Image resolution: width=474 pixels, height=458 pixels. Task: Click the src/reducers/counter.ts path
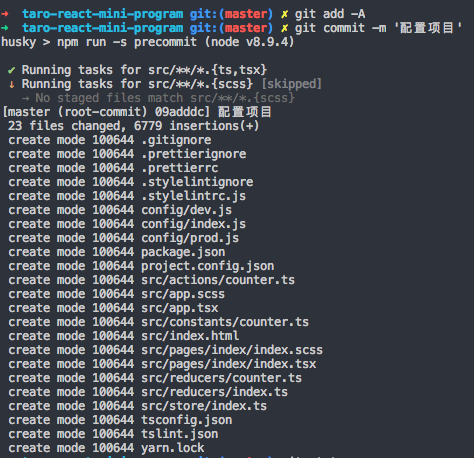click(221, 378)
